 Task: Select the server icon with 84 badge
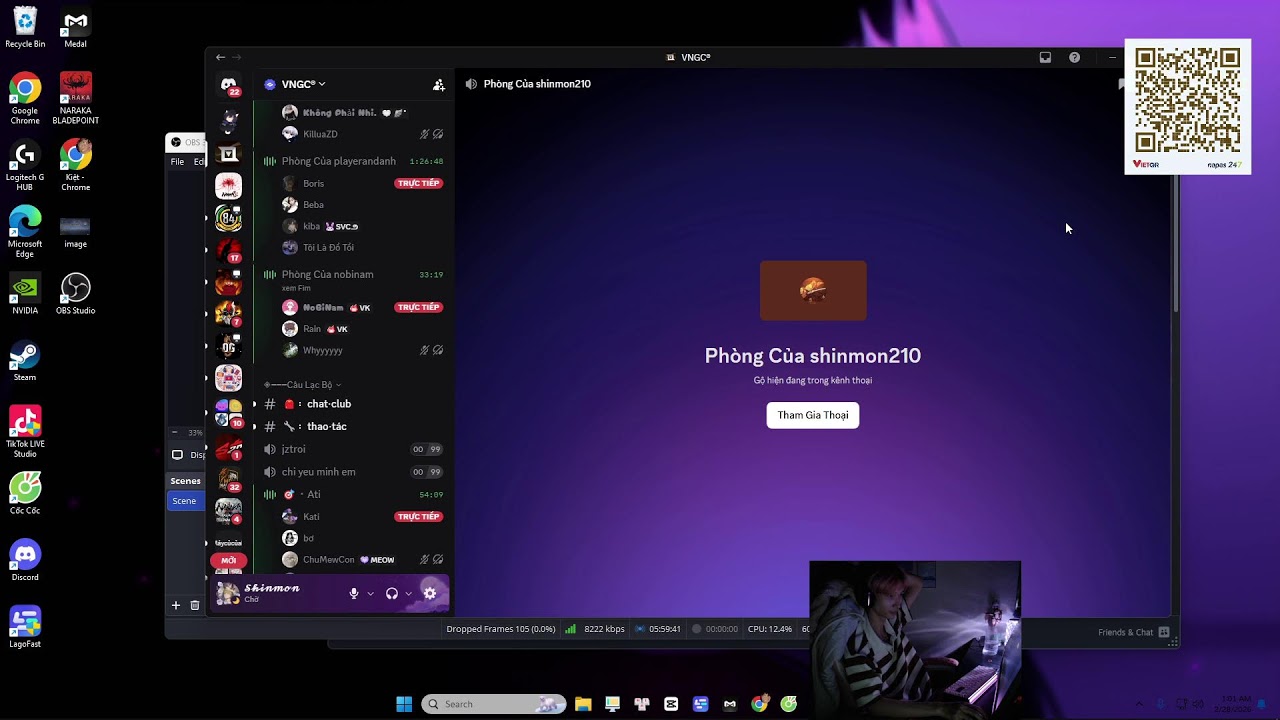228,217
